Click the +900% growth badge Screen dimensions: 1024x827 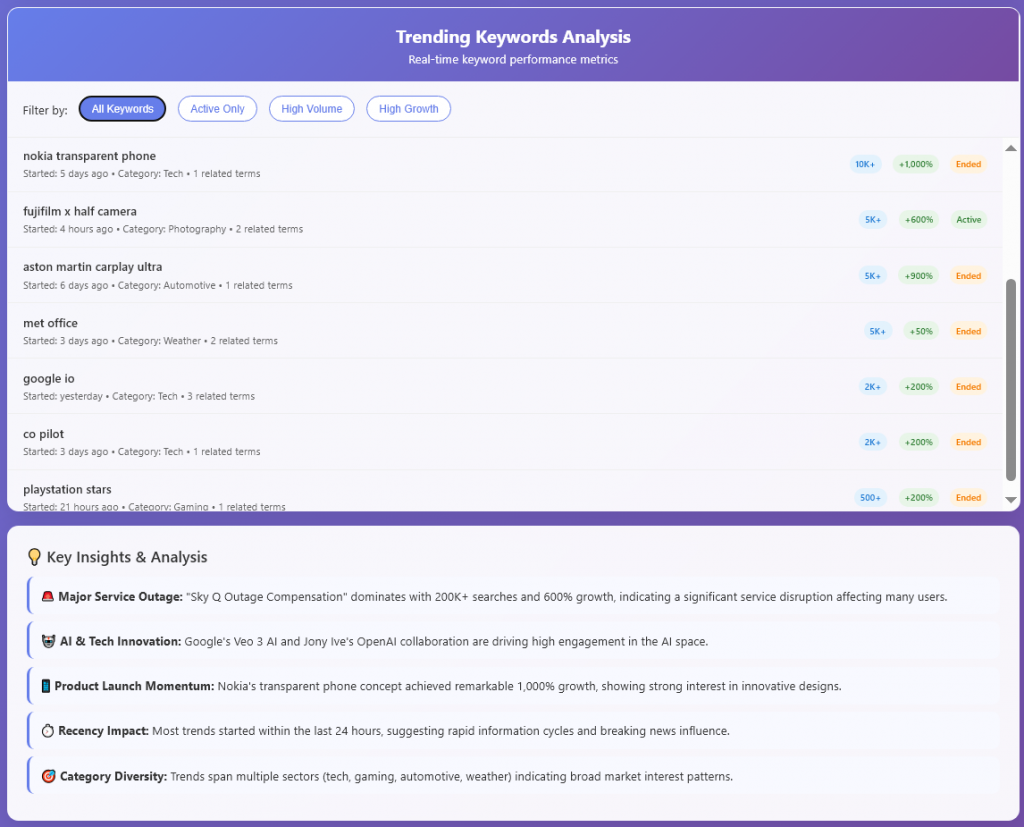918,276
